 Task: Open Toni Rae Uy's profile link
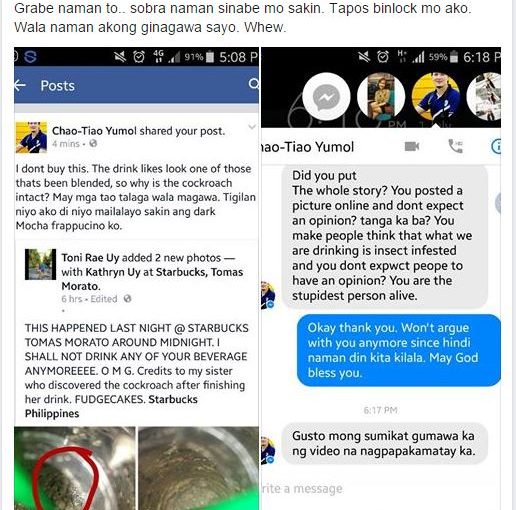click(90, 258)
